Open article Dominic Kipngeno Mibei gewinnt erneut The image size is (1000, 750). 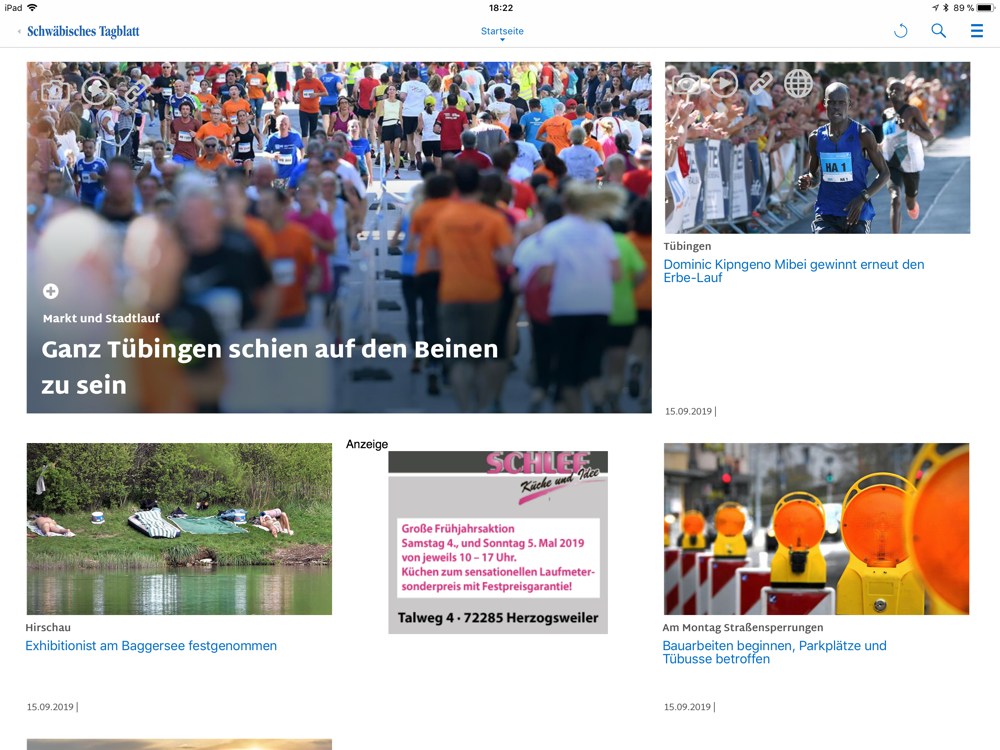(793, 270)
